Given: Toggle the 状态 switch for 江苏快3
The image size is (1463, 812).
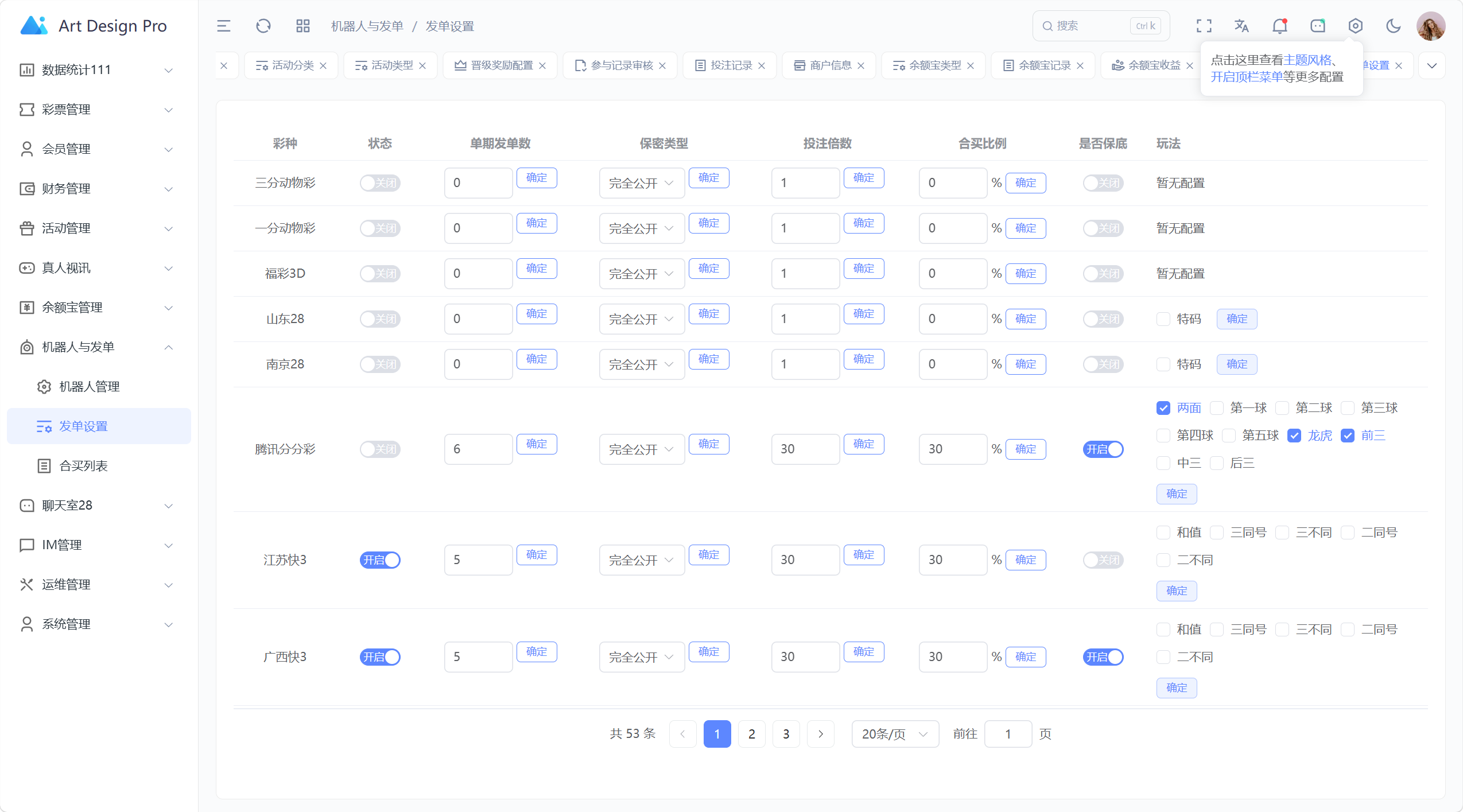Looking at the screenshot, I should [x=380, y=560].
